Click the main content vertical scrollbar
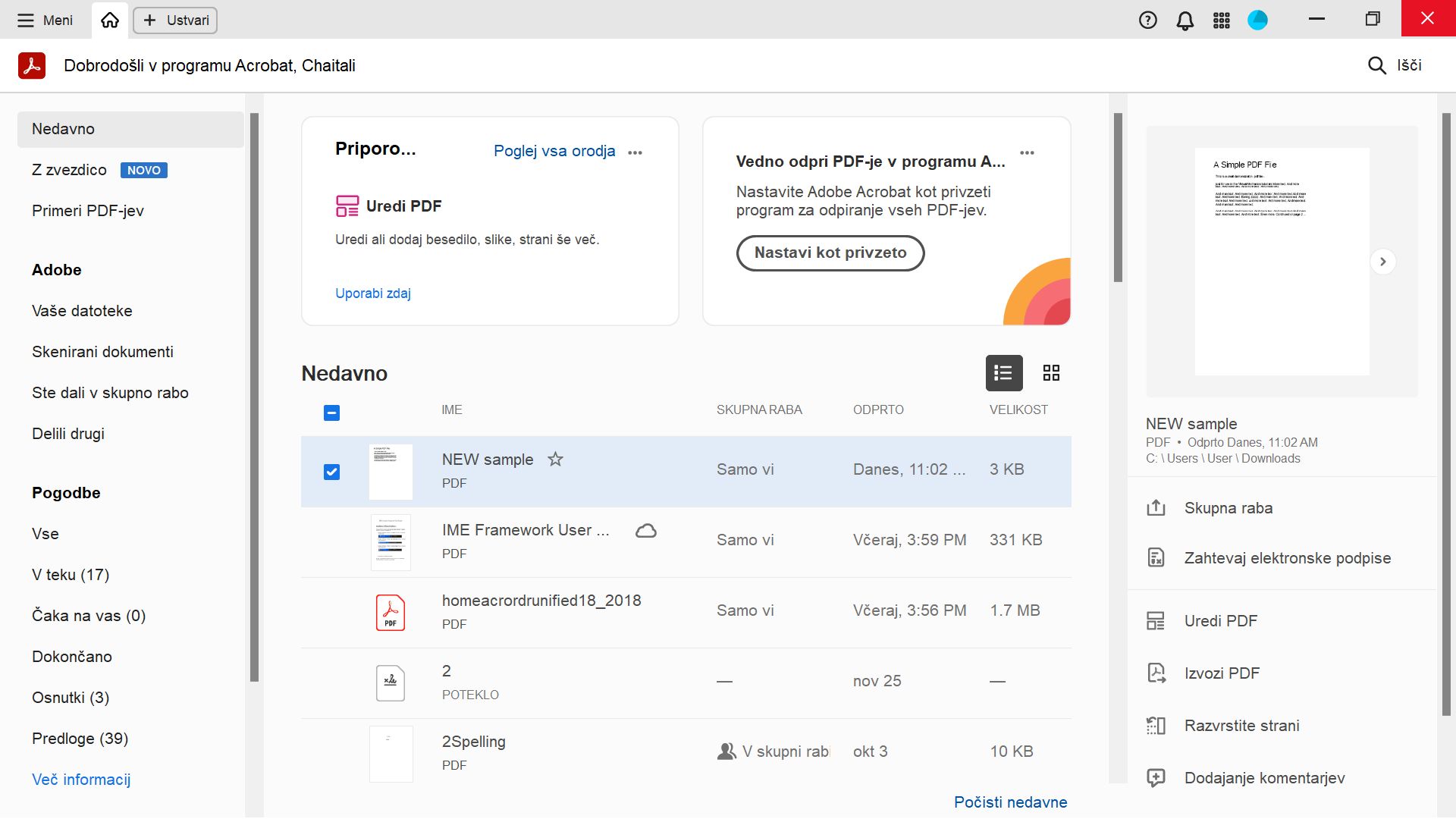The image size is (1456, 819). pos(1117,197)
